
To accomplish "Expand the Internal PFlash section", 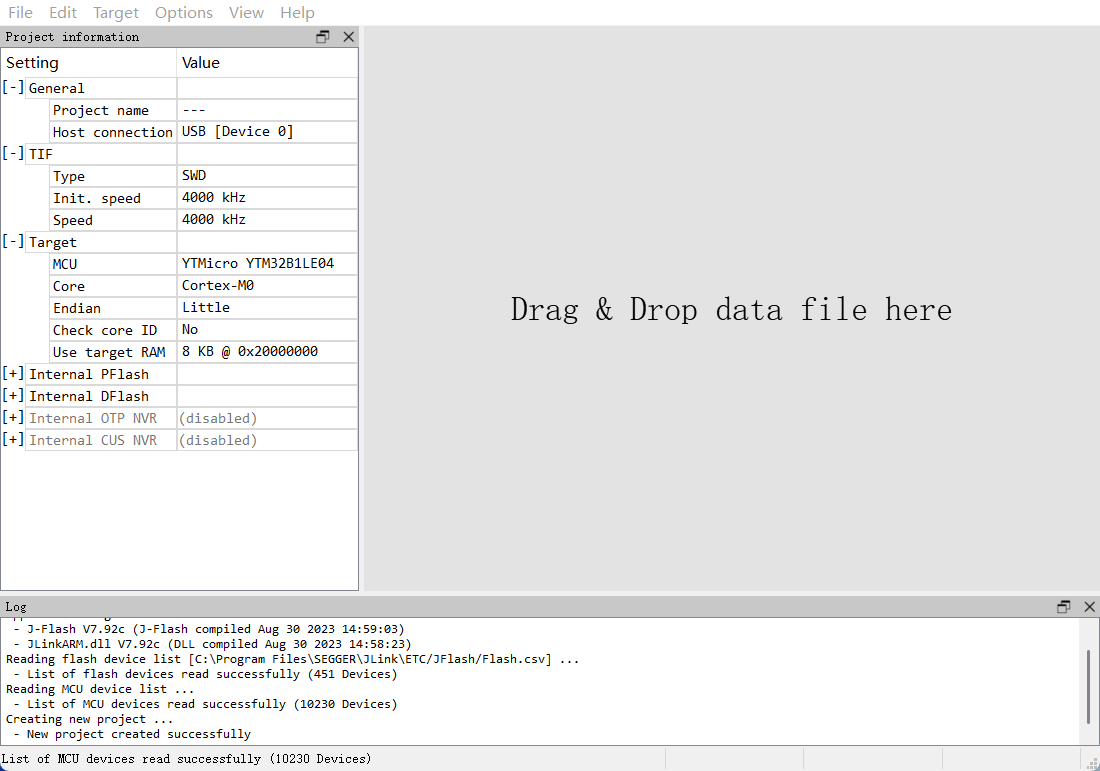I will (13, 373).
